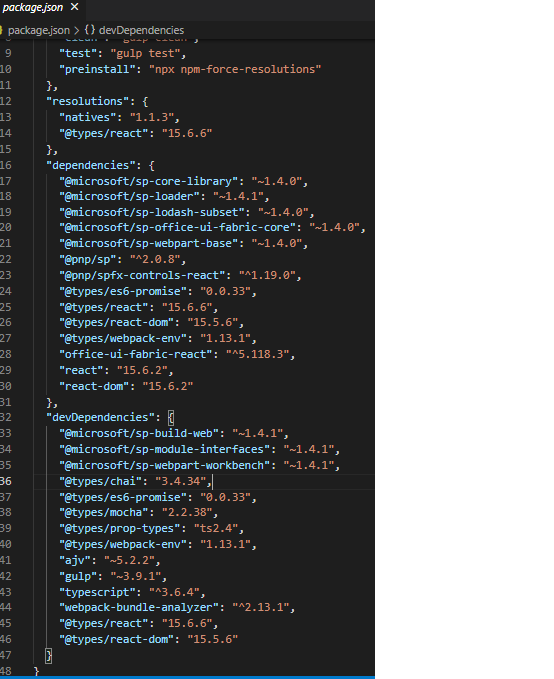Screen dimensions: 554x679
Task: Click line number 12 in gutter
Action: [6, 101]
